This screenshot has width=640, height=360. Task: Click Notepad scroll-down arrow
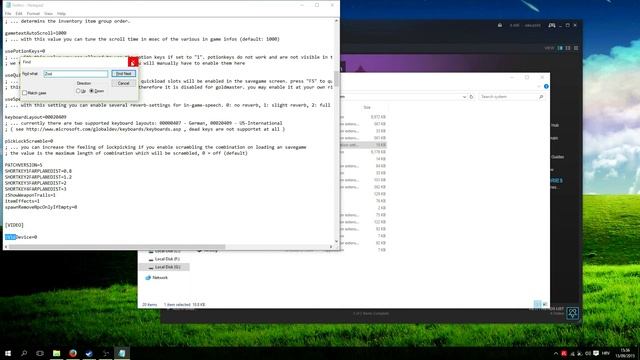tap(337, 241)
